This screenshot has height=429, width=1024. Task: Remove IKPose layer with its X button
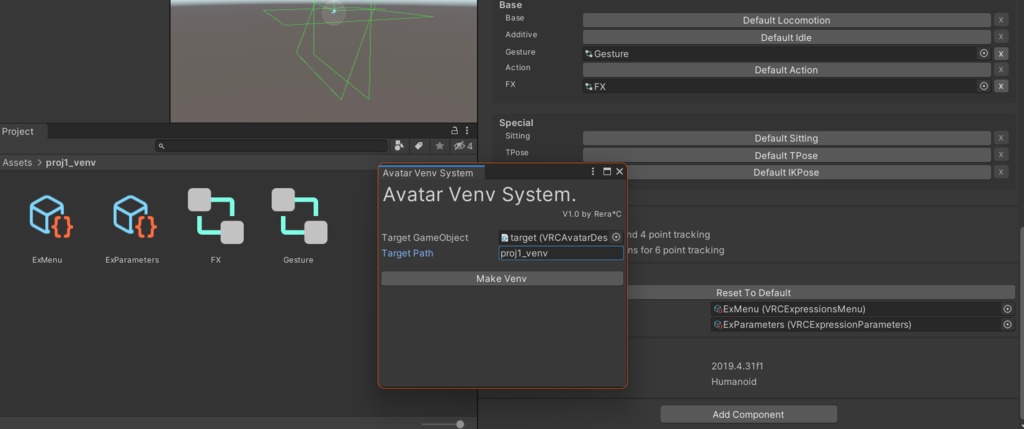[x=1001, y=172]
